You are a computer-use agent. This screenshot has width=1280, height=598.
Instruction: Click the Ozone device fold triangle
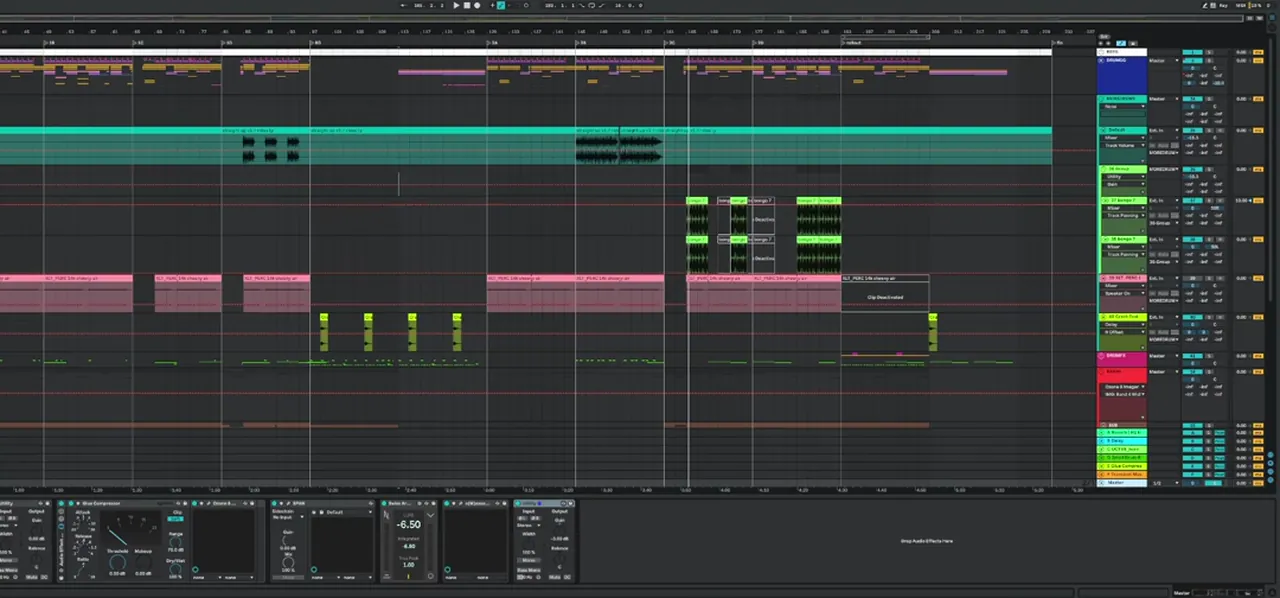point(202,503)
